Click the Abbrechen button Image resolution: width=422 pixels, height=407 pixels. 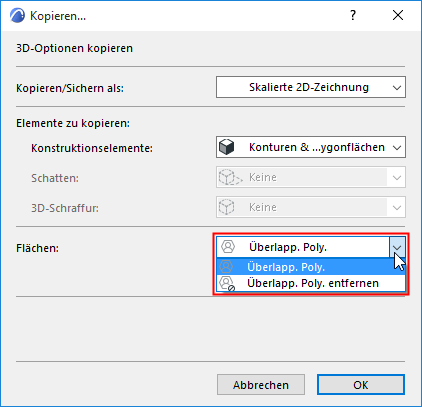(261, 385)
